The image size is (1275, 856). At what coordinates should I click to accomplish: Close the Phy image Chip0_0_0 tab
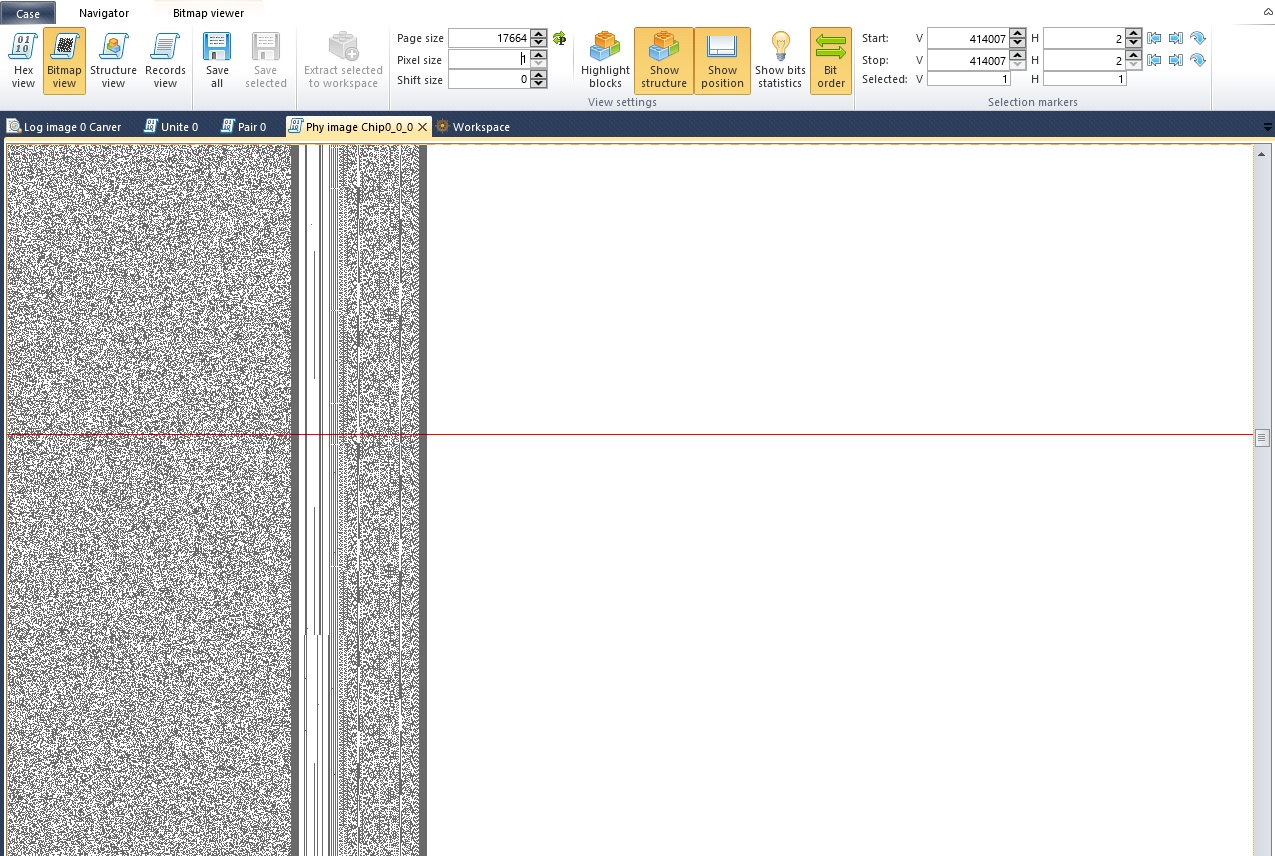click(423, 127)
